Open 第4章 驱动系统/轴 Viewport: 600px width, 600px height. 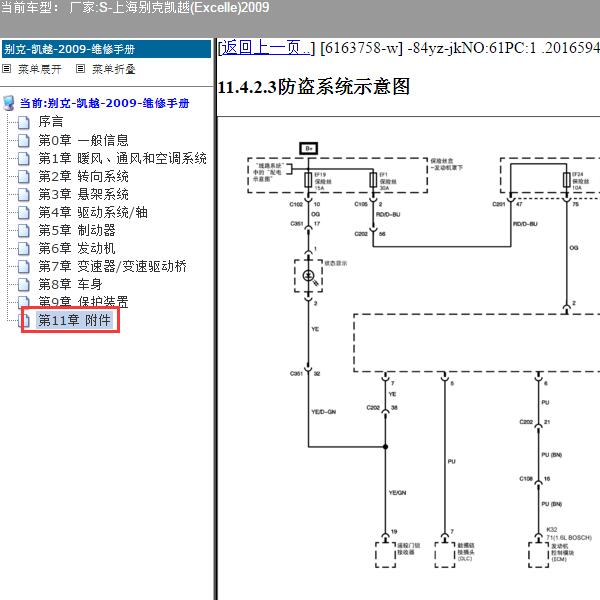[93, 212]
